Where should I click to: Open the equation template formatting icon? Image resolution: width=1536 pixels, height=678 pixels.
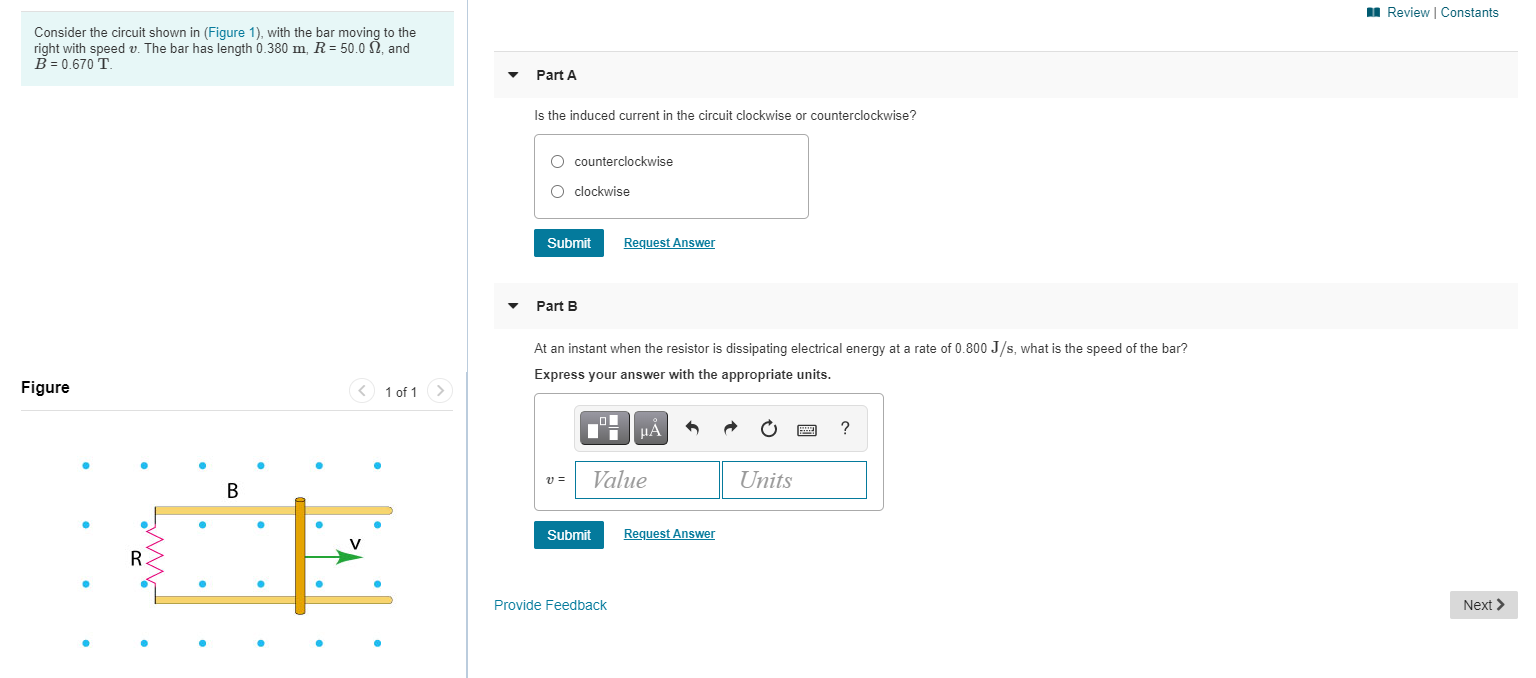tap(604, 428)
